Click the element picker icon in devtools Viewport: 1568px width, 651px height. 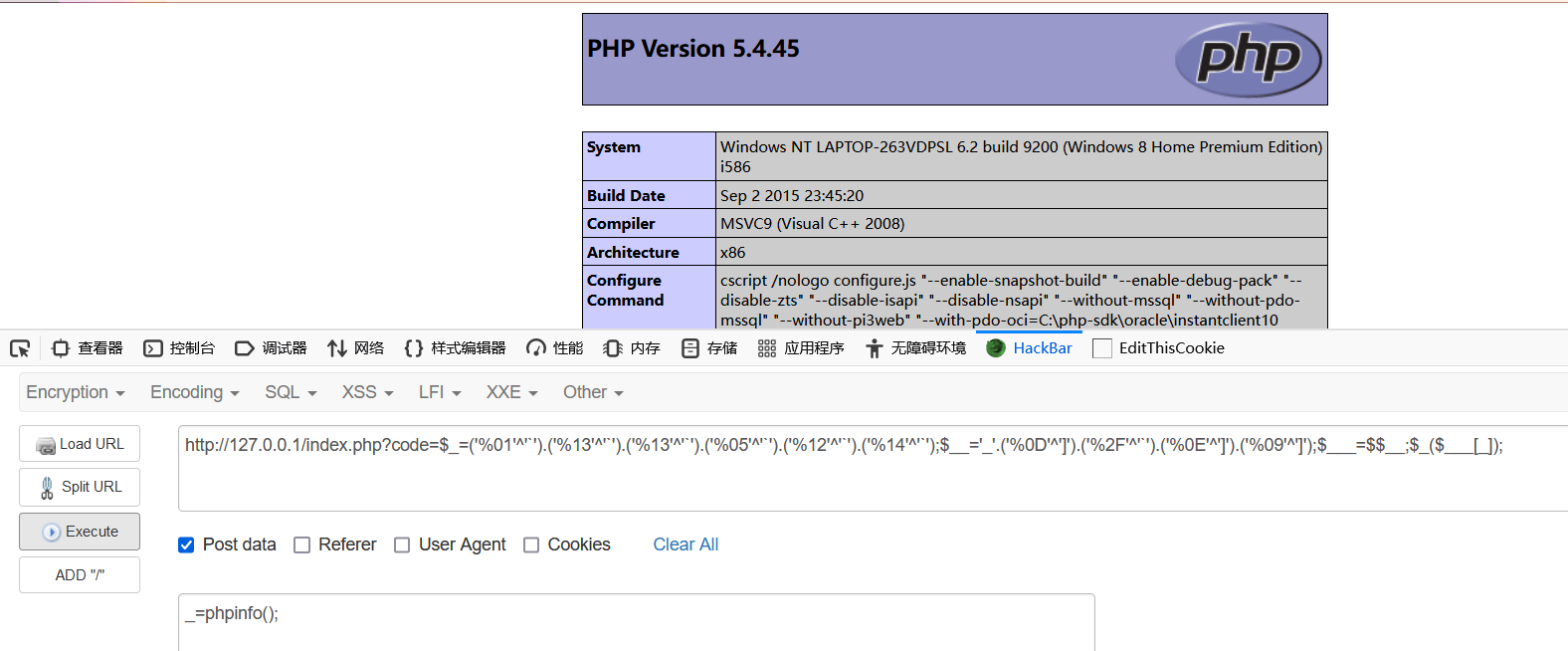coord(20,348)
